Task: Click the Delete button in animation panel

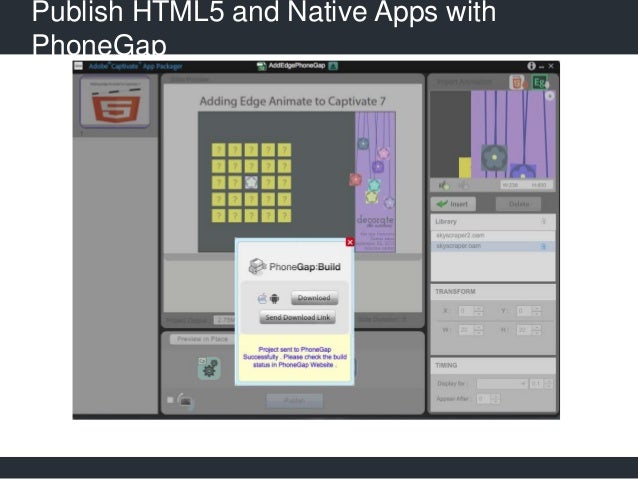Action: 518,204
